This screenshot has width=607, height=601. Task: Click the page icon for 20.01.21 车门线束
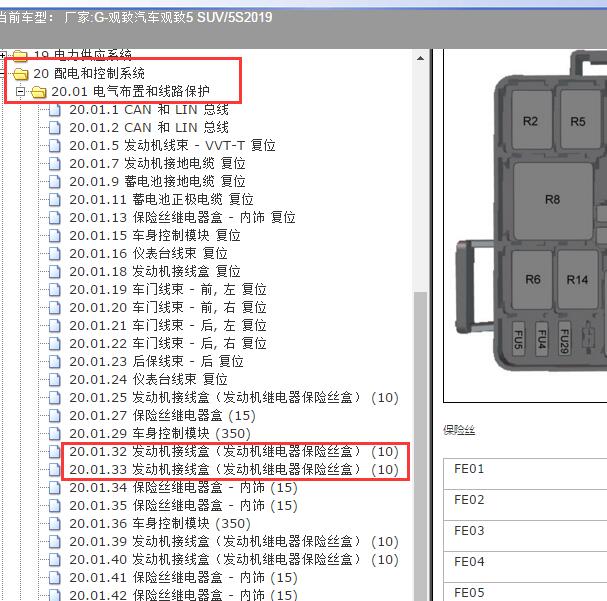pos(55,325)
